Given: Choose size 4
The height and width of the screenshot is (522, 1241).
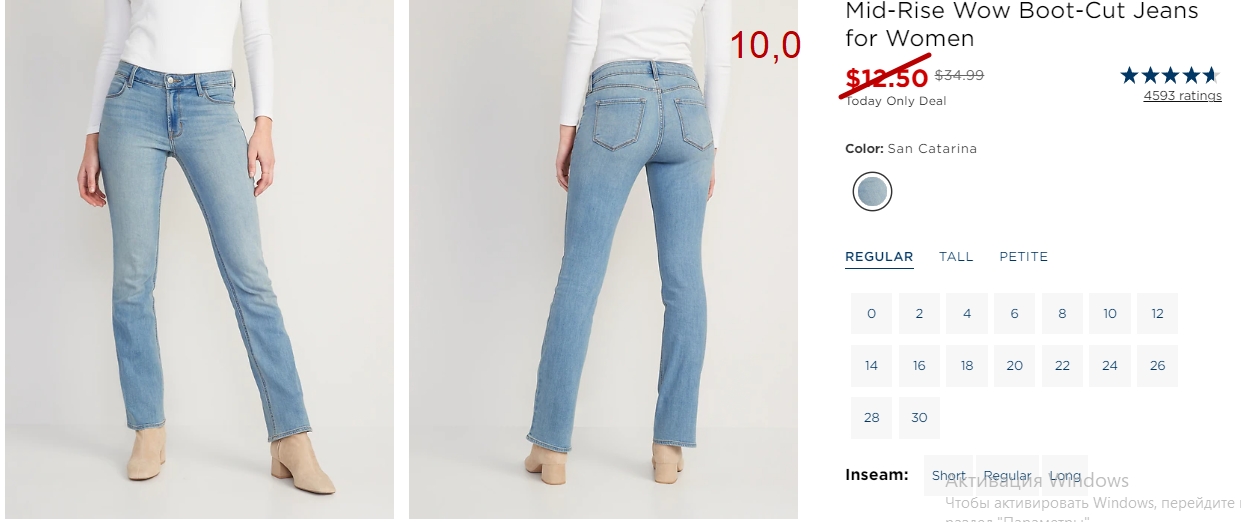Looking at the screenshot, I should pyautogui.click(x=967, y=314).
